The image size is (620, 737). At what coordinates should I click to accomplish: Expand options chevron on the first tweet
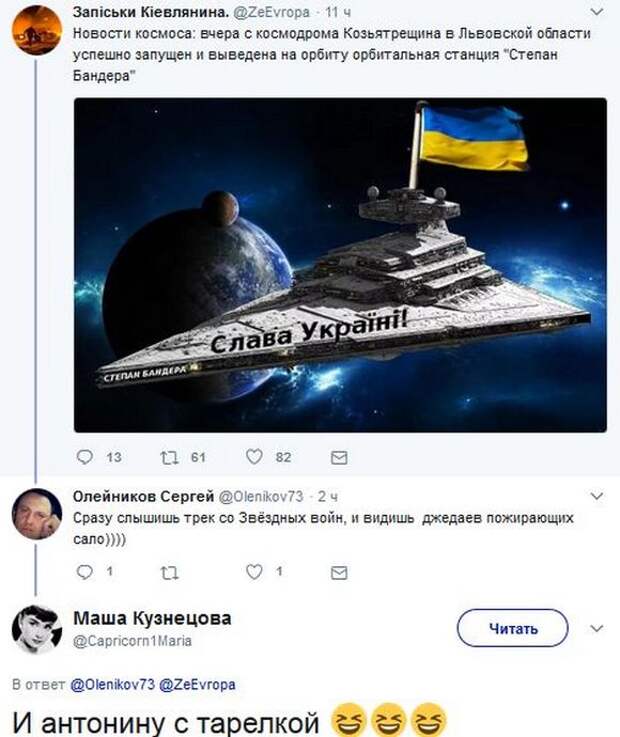point(596,12)
